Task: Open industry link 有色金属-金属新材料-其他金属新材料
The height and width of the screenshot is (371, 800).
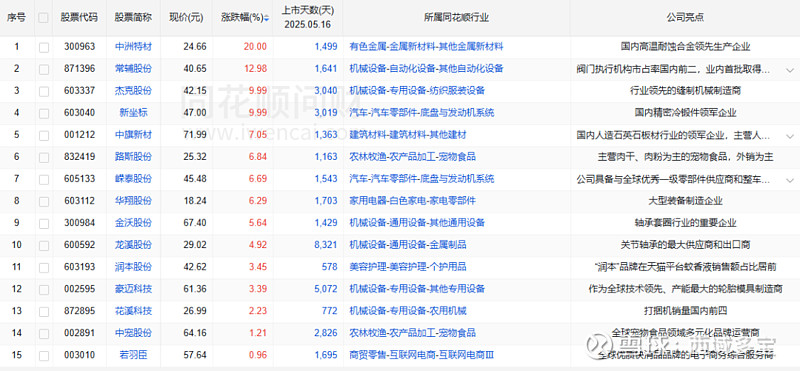Action: [x=426, y=46]
